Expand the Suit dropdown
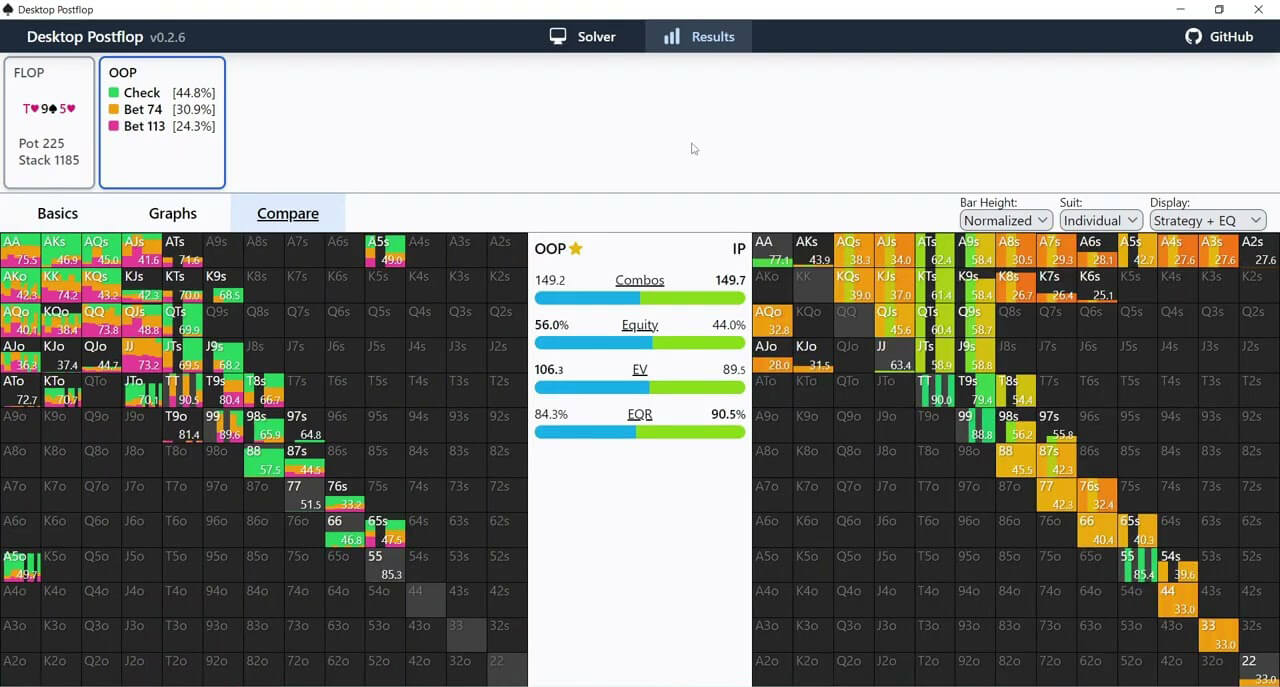This screenshot has height=687, width=1280. coord(1100,220)
